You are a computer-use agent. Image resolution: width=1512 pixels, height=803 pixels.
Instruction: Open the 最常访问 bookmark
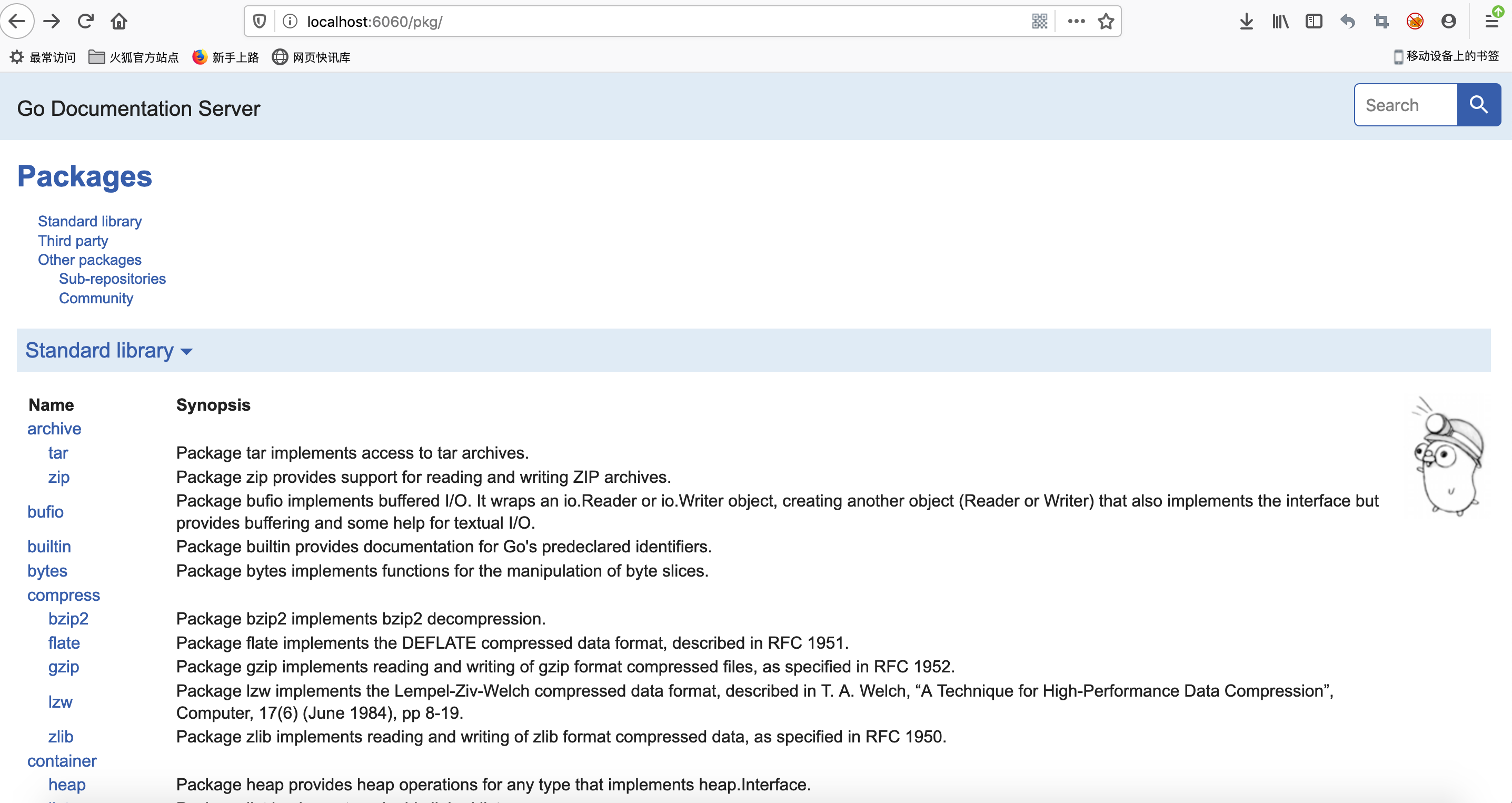click(x=43, y=57)
